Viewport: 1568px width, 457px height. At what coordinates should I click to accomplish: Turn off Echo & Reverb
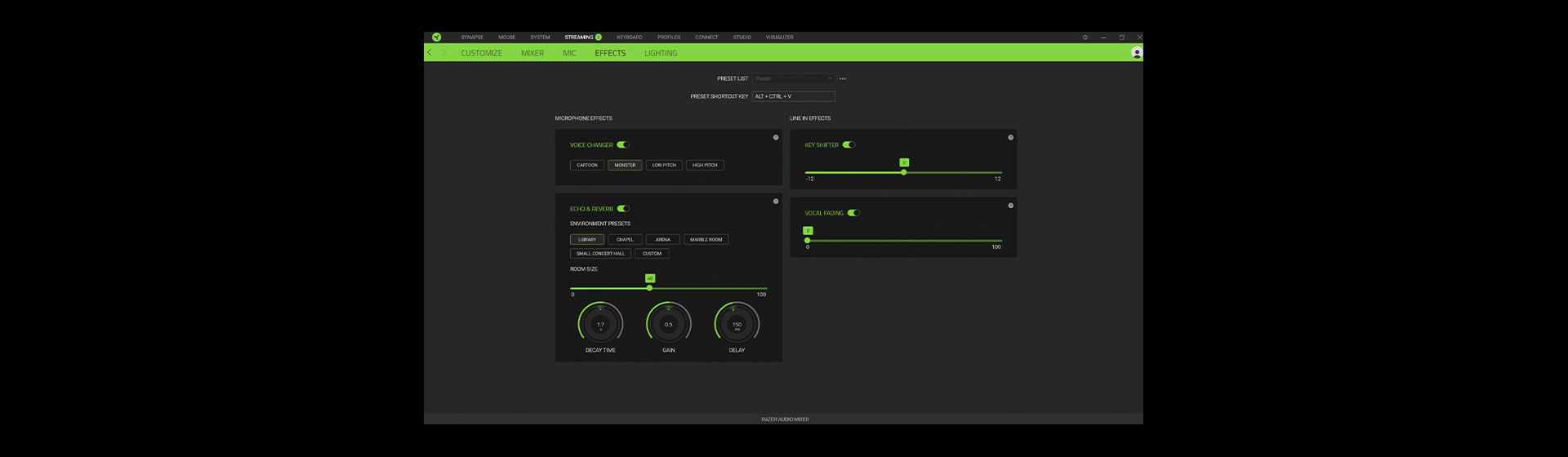click(x=623, y=209)
